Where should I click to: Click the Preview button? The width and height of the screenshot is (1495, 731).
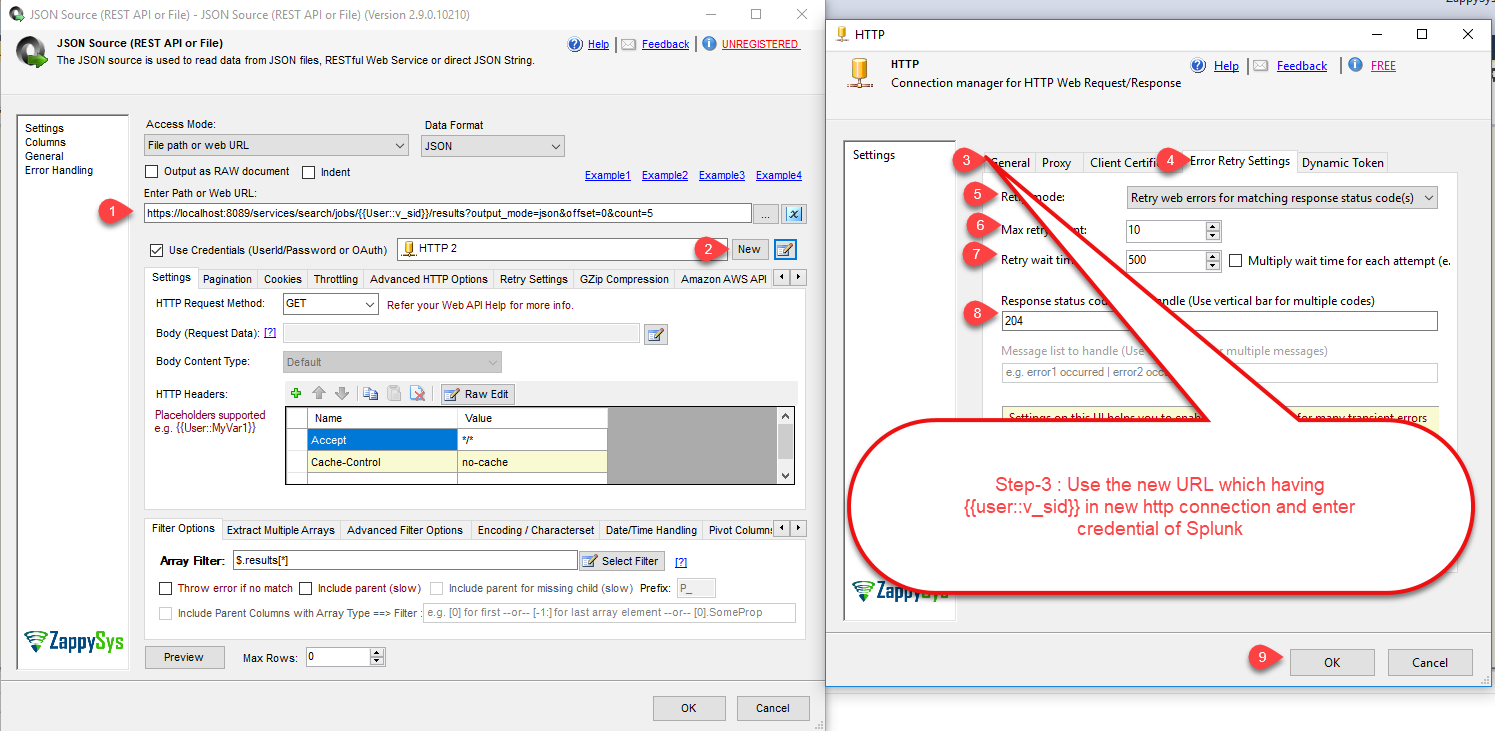point(184,657)
